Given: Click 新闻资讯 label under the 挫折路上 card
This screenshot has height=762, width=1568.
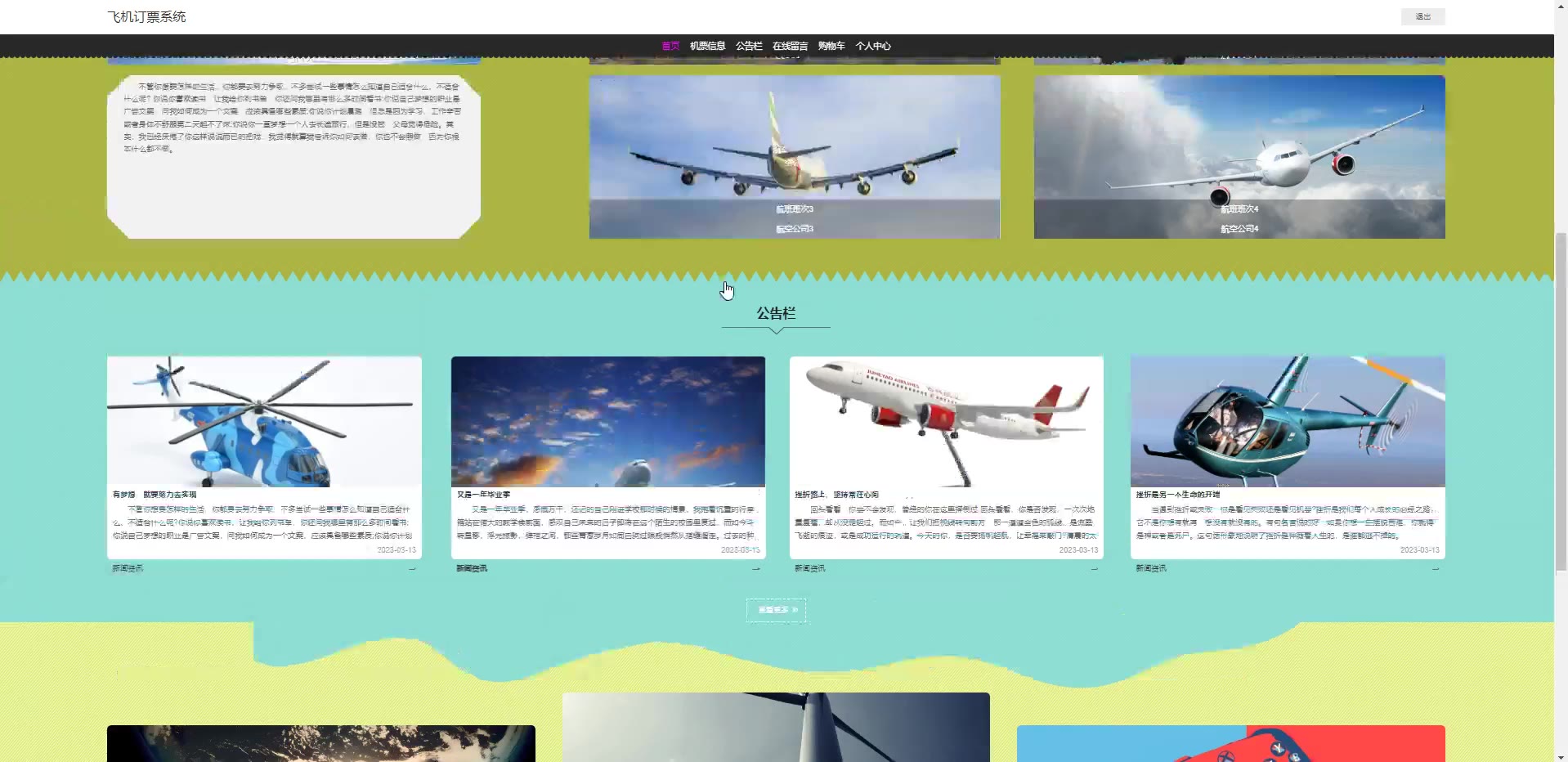Looking at the screenshot, I should click(x=810, y=568).
